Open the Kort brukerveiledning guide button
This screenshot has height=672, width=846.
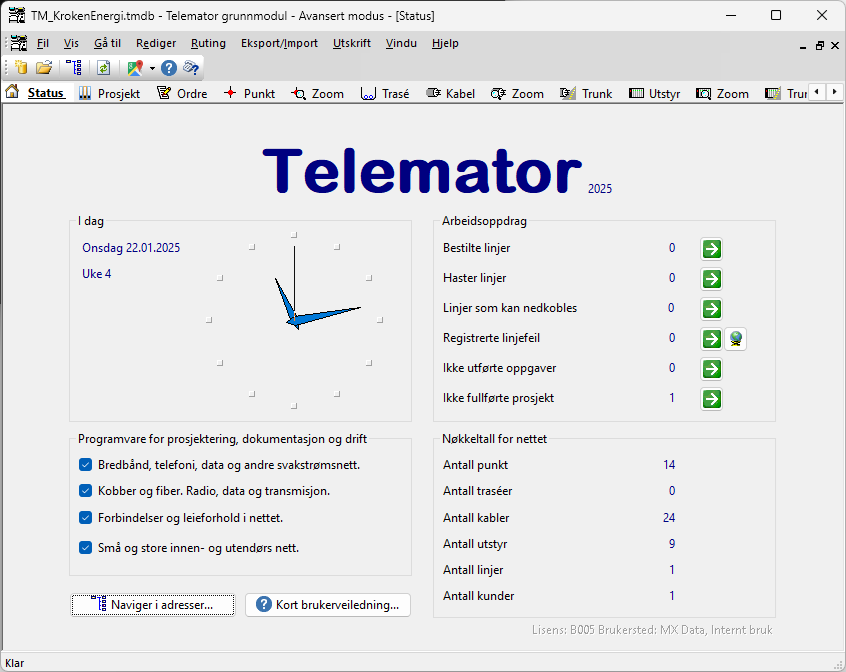(328, 605)
